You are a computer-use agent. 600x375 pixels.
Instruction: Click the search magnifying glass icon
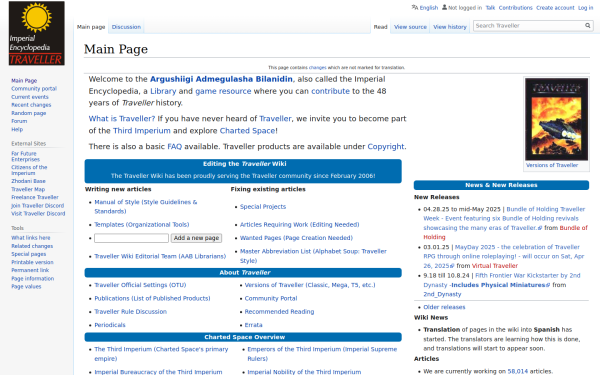coord(587,26)
